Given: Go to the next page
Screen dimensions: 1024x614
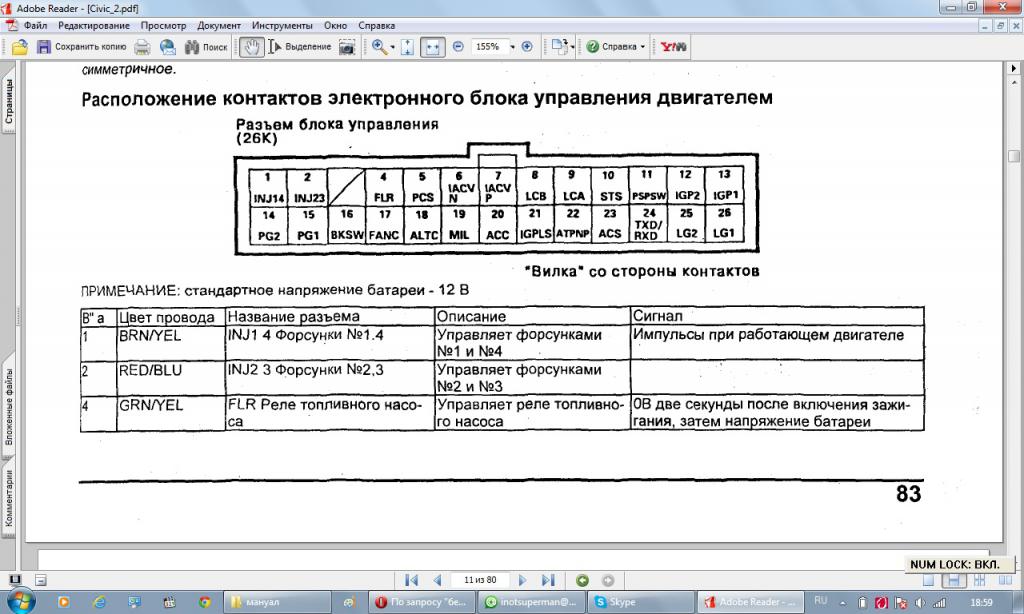Looking at the screenshot, I should [522, 580].
